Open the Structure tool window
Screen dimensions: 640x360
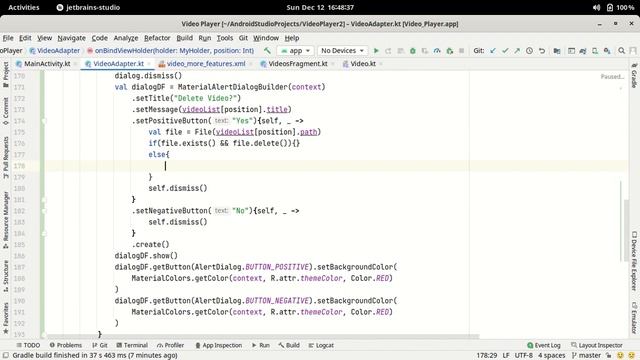[x=6, y=276]
